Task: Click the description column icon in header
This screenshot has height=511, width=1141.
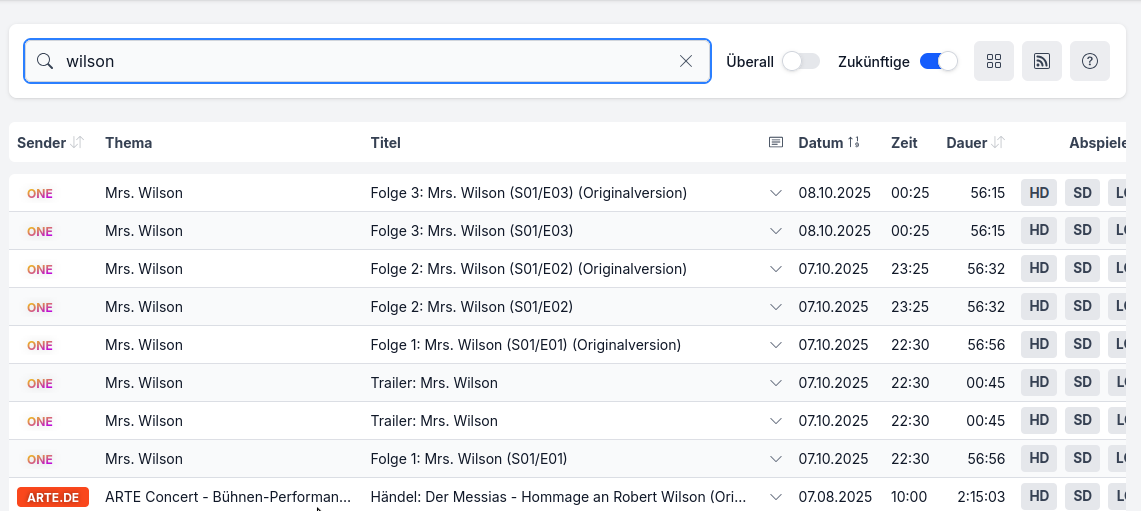Action: tap(776, 143)
